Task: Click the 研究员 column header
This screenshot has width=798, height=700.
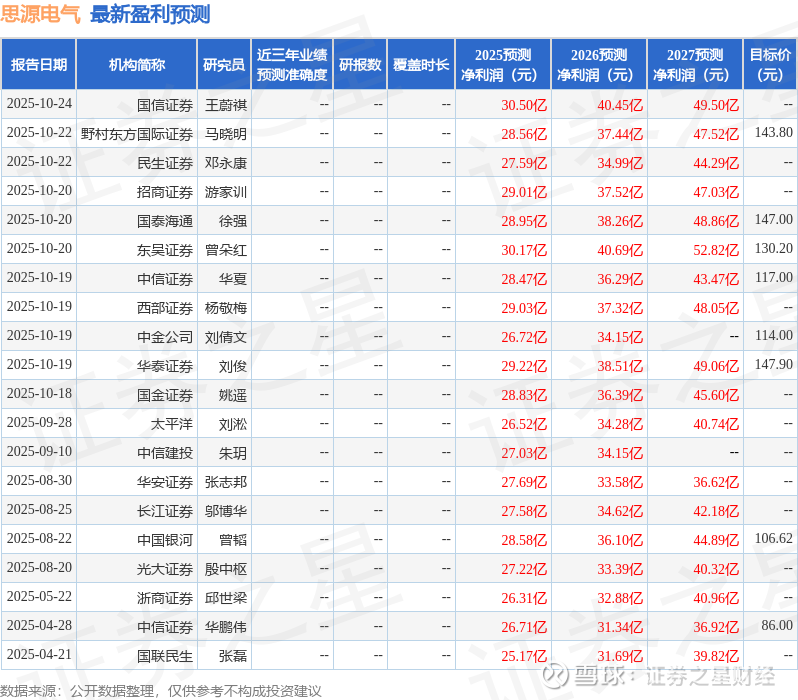Action: (224, 65)
